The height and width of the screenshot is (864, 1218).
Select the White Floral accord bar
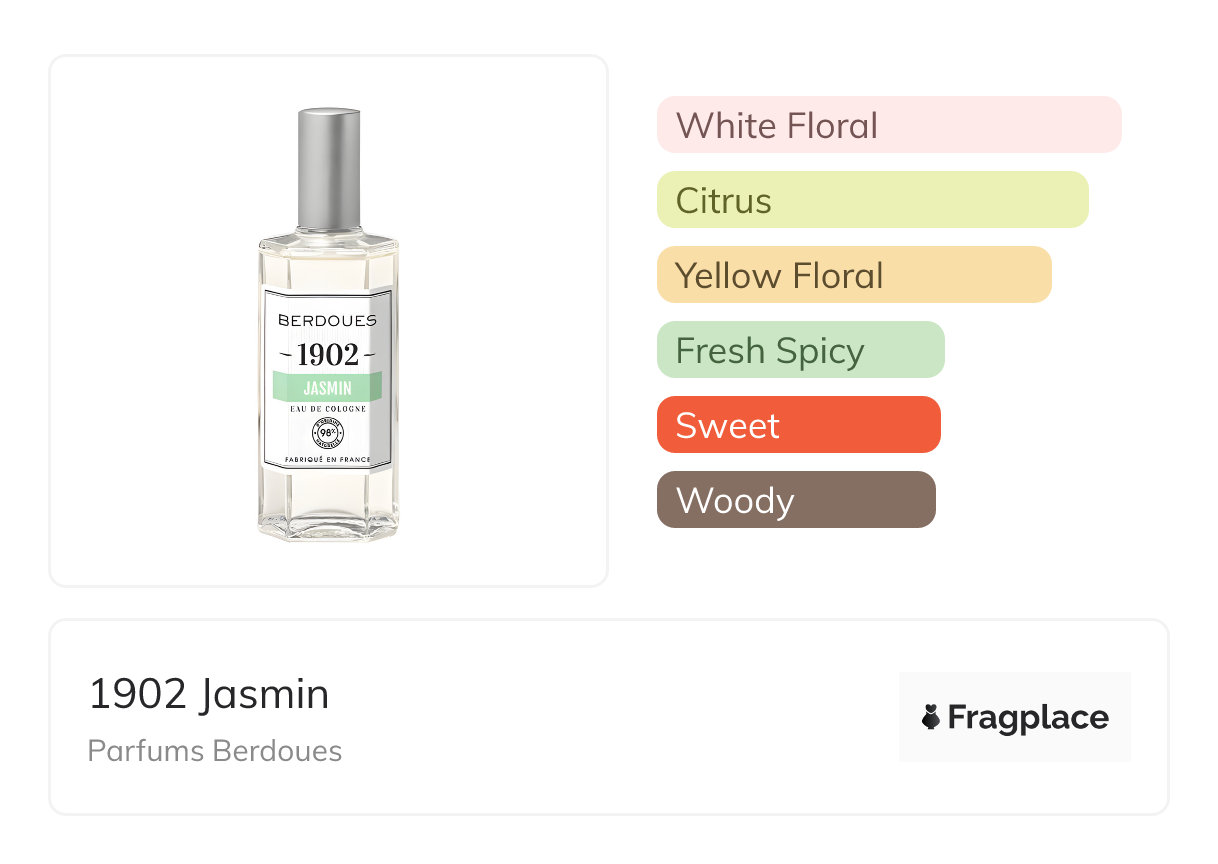[x=888, y=125]
